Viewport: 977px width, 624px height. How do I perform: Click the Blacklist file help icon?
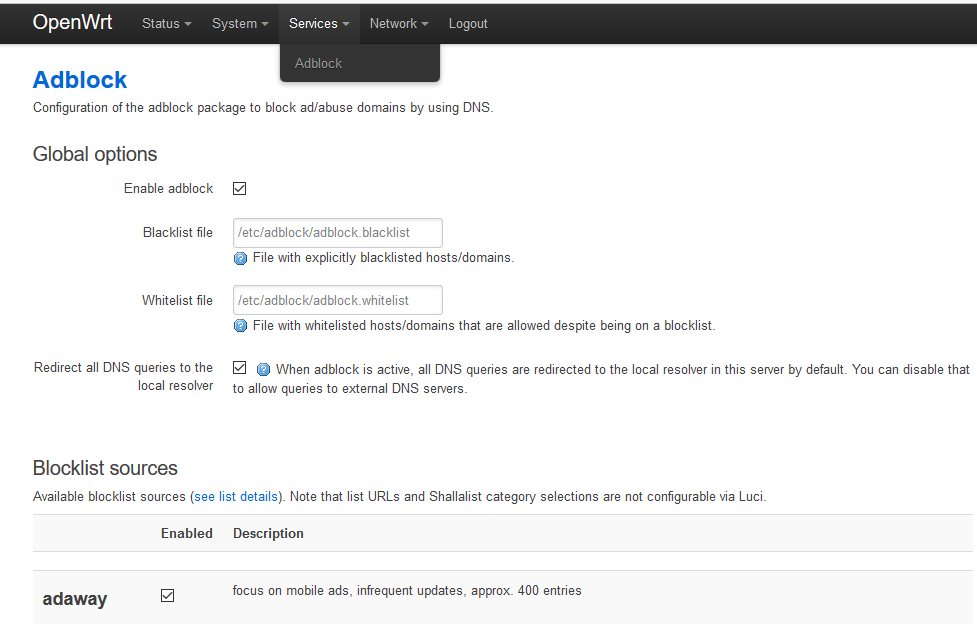pyautogui.click(x=240, y=259)
